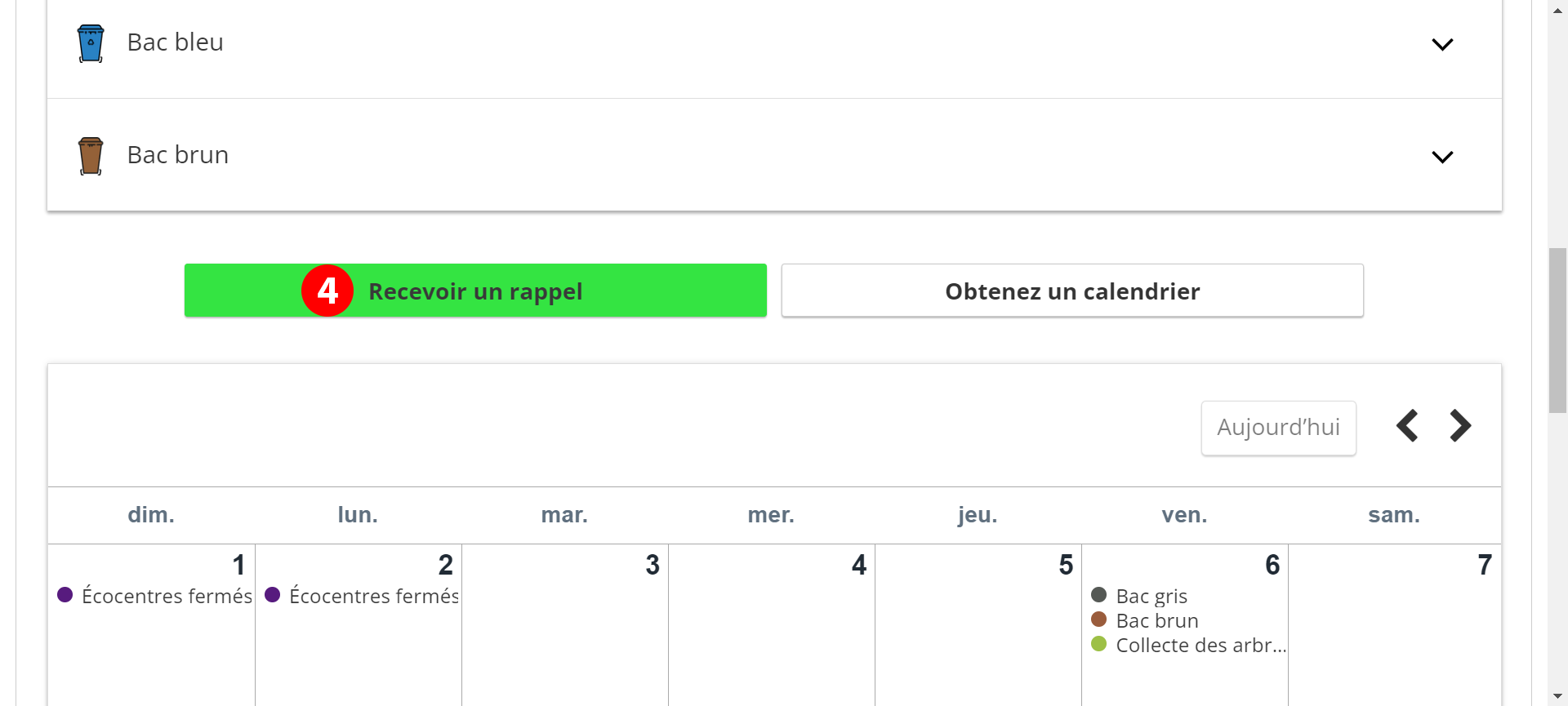Go to next month with right arrow
The image size is (1568, 706).
pos(1460,426)
